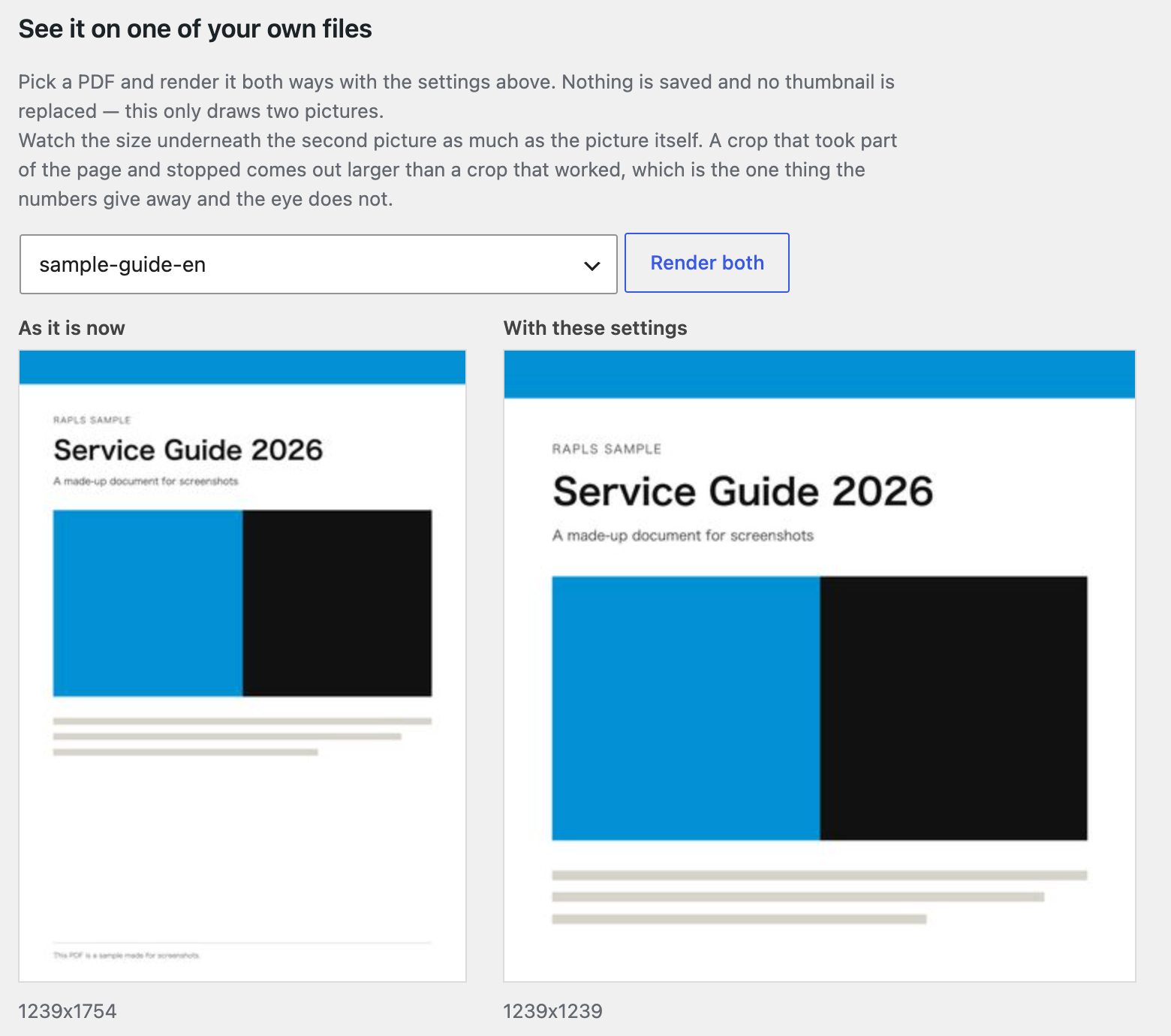Click the 1239x1754 size text
The image size is (1171, 1036).
click(x=68, y=1011)
